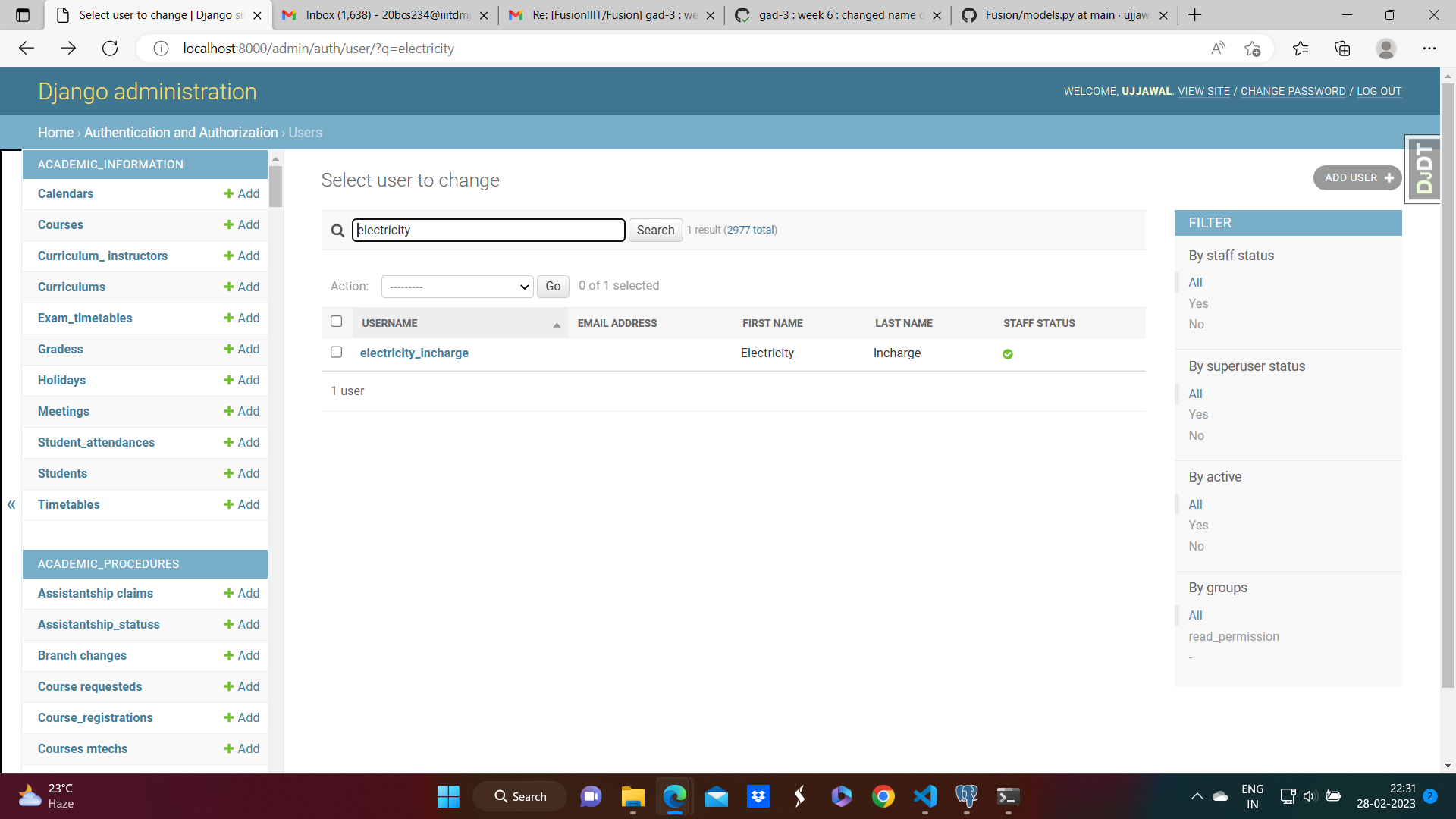Switch to the Inbox Gmail tab

click(387, 15)
